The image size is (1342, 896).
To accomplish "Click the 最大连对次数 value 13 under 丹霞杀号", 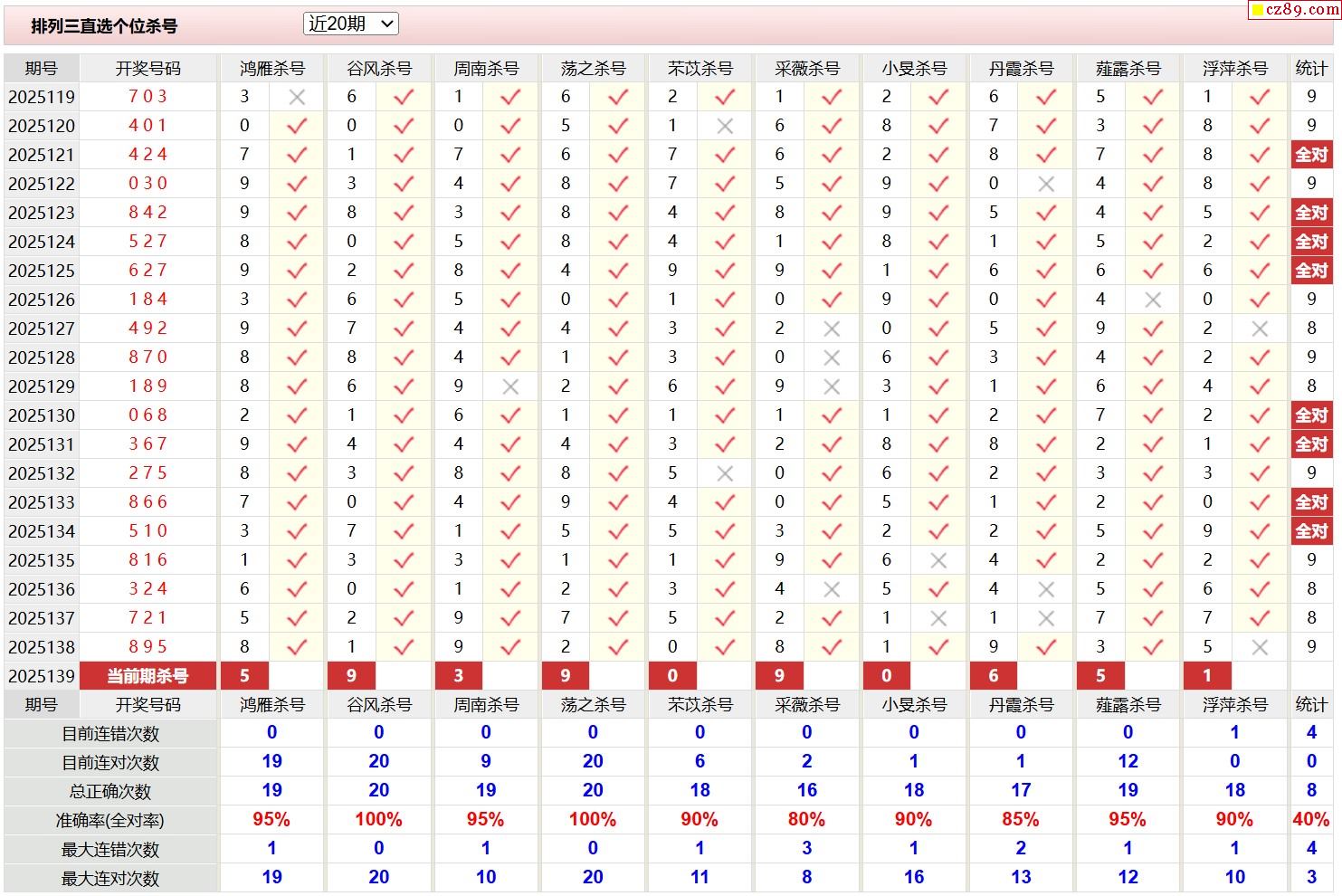I will pyautogui.click(x=1021, y=878).
